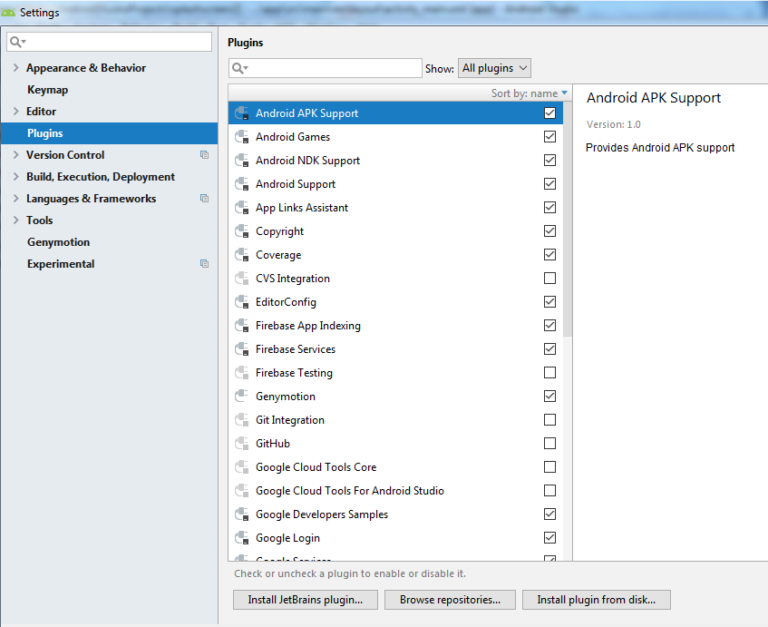768x627 pixels.
Task: Click Install plugin from disk button
Action: pos(596,600)
